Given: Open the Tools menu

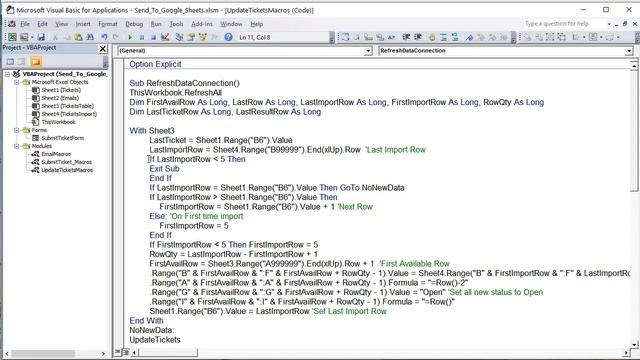Looking at the screenshot, I should tap(176, 24).
